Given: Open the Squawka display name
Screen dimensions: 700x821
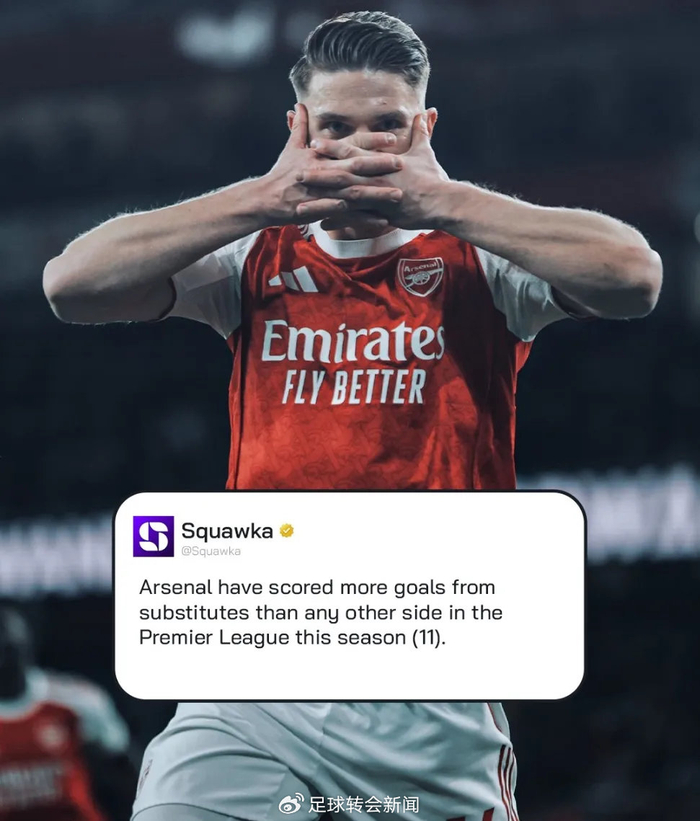Looking at the screenshot, I should [227, 531].
